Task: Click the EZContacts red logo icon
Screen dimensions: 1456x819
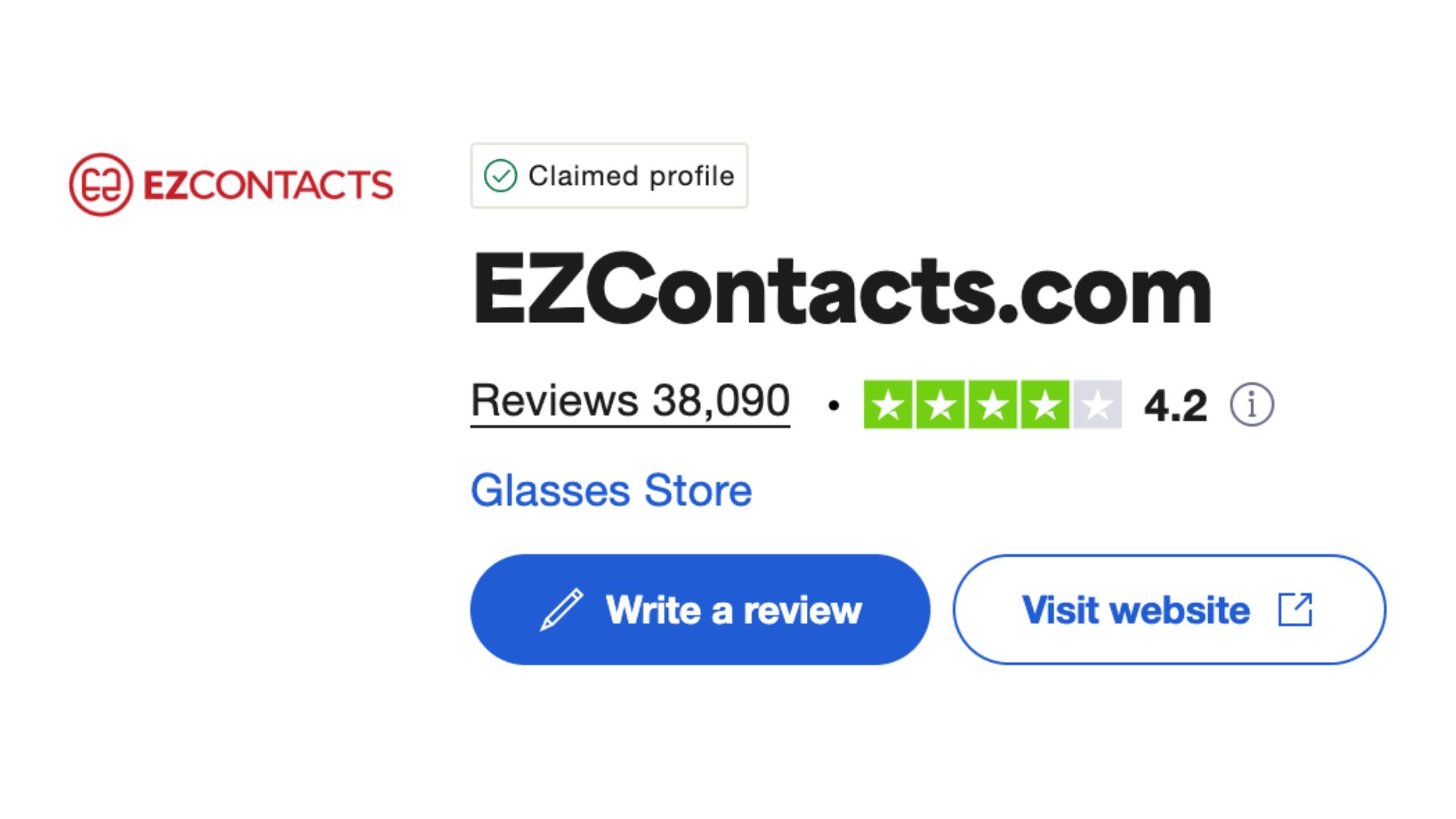Action: tap(102, 184)
